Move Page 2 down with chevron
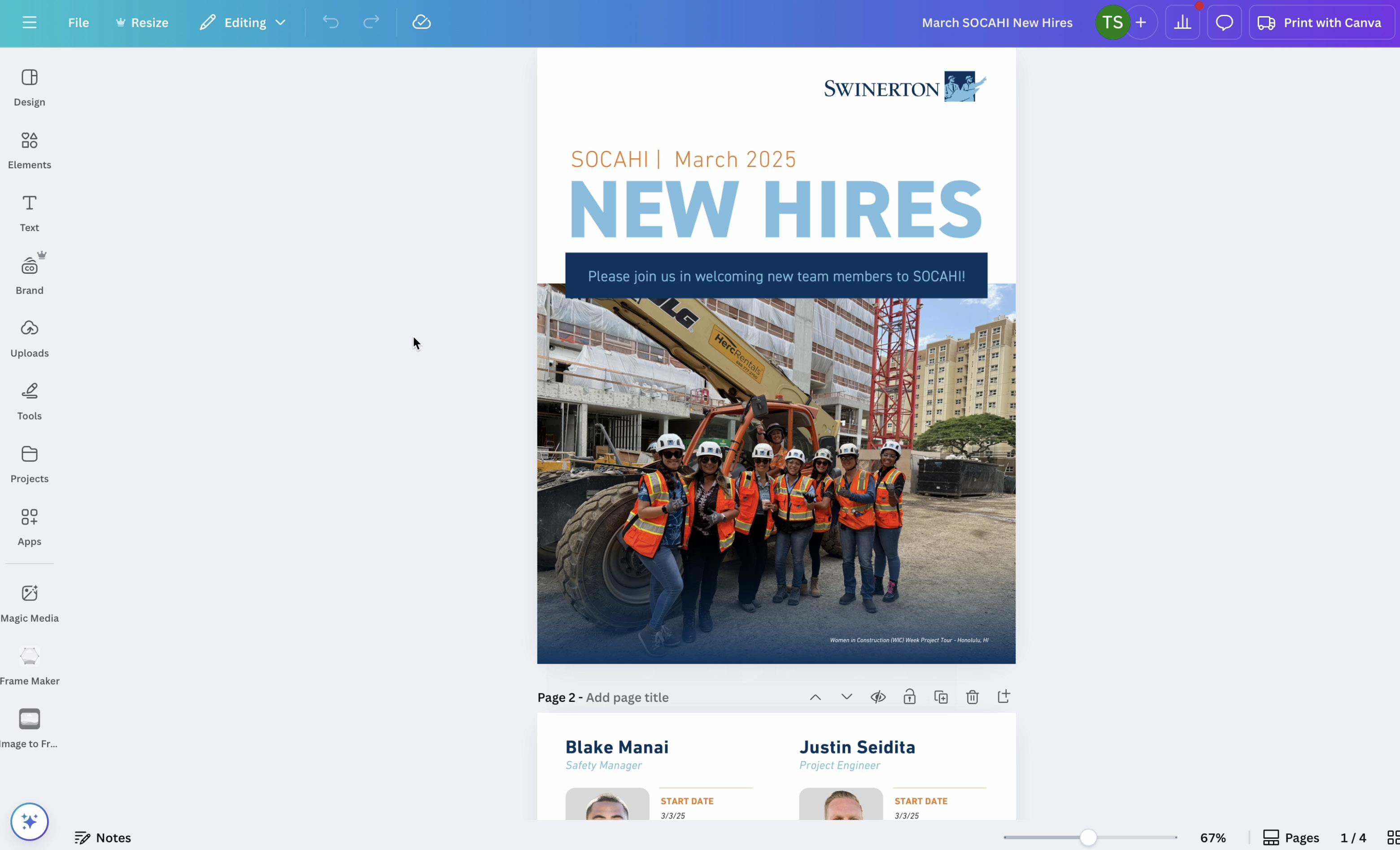The height and width of the screenshot is (850, 1400). point(846,697)
